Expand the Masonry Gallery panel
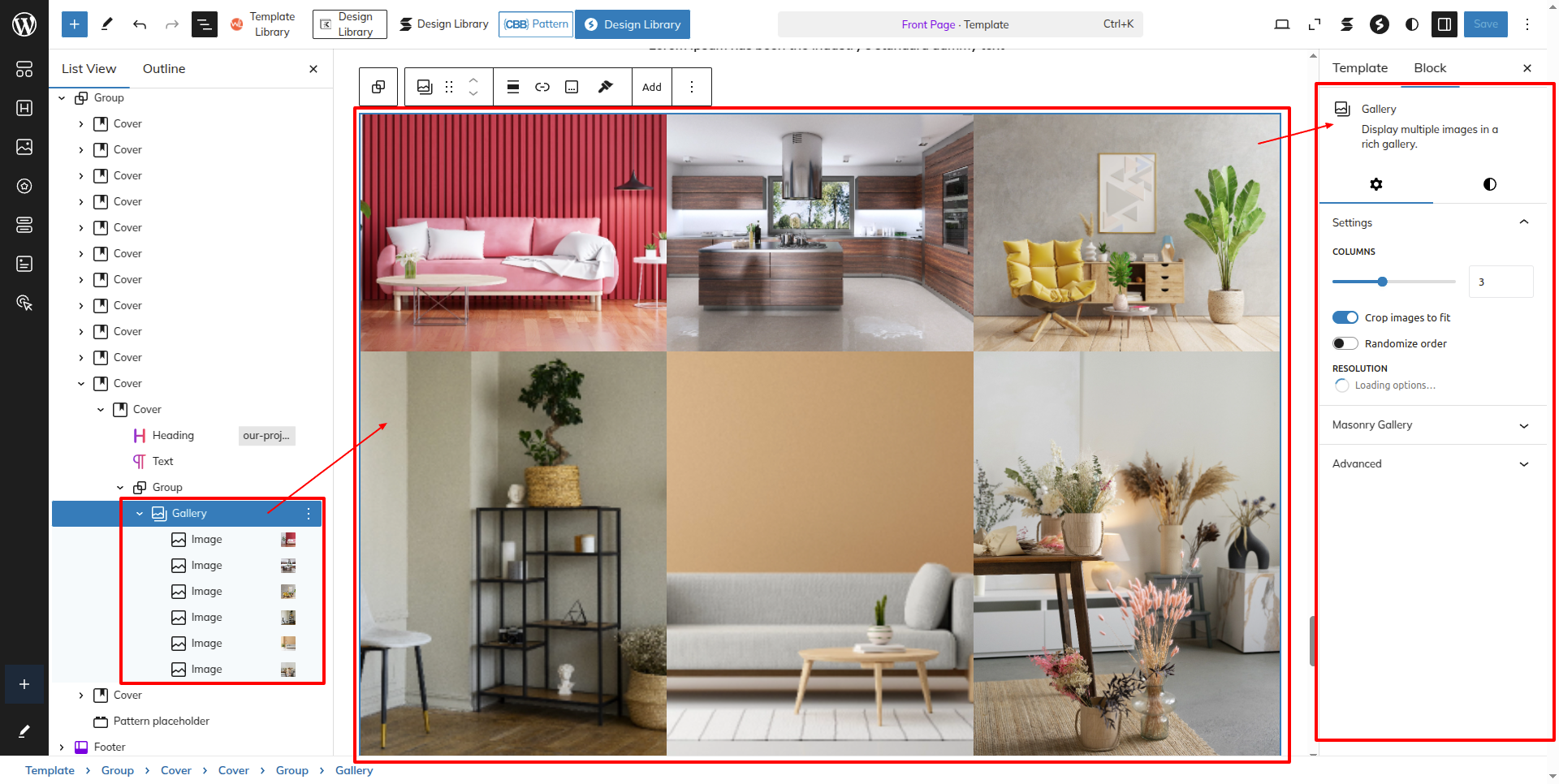 click(x=1431, y=425)
